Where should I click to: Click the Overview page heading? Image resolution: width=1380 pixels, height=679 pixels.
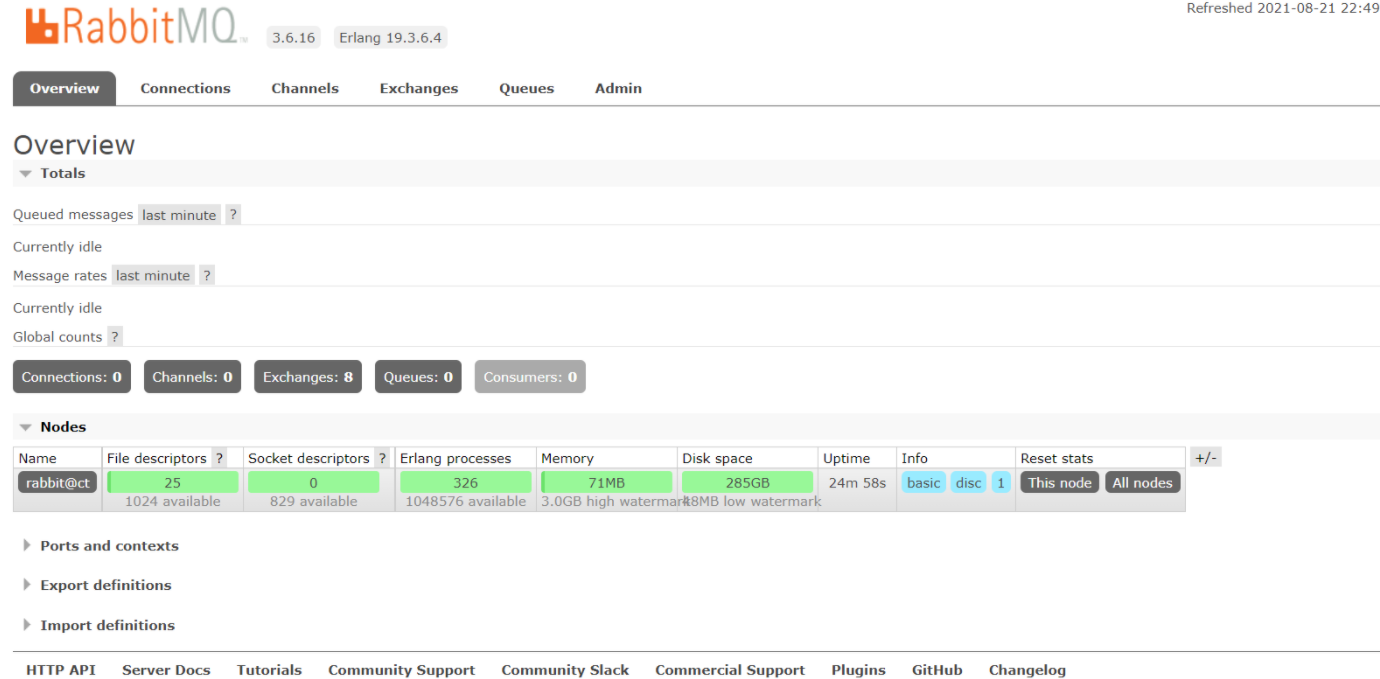point(74,145)
